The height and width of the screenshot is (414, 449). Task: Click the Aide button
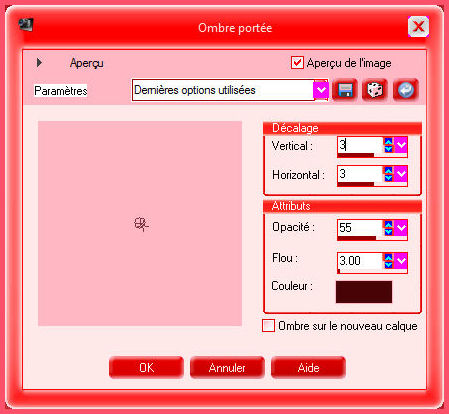tap(308, 368)
